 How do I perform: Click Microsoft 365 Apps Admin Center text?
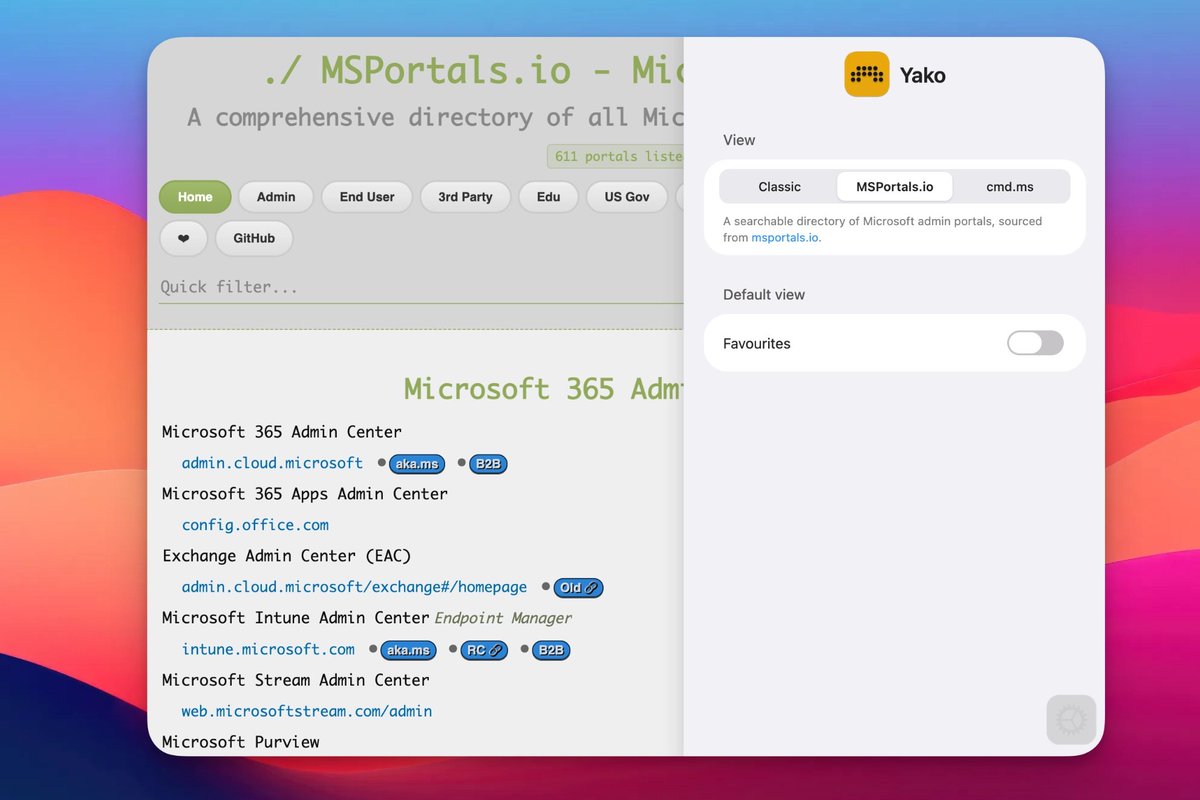305,494
